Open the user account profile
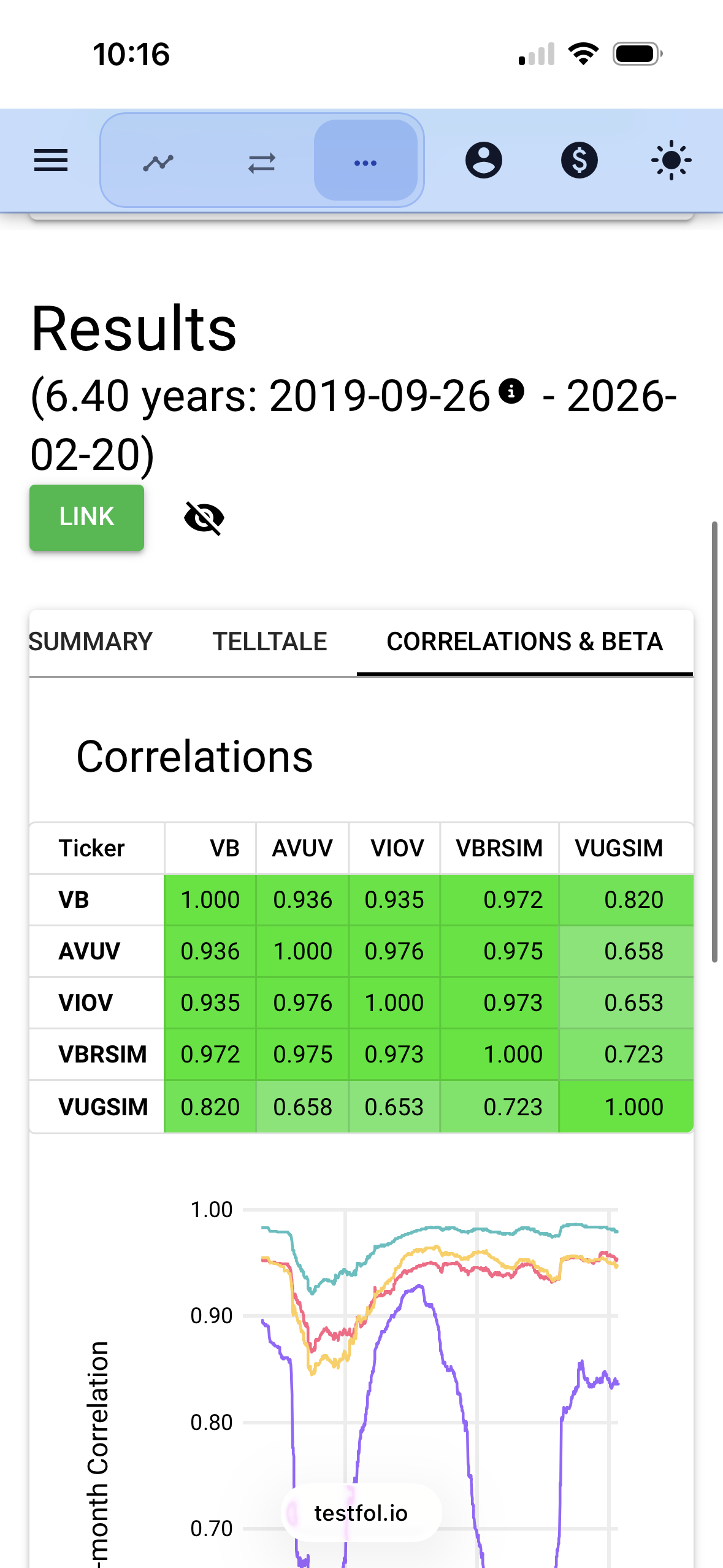Image resolution: width=723 pixels, height=1568 pixels. 484,161
